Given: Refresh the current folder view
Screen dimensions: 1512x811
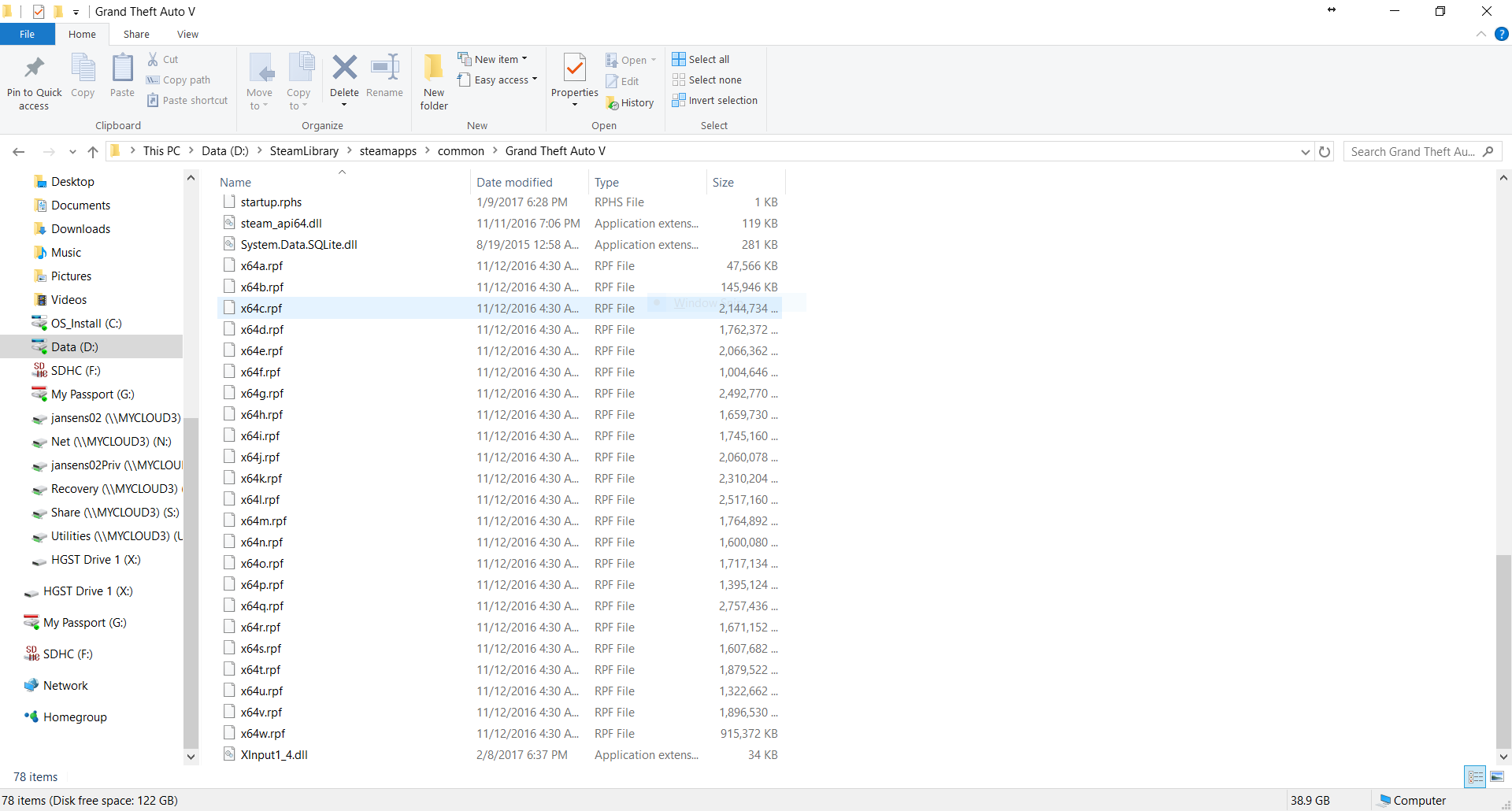Looking at the screenshot, I should point(1325,152).
